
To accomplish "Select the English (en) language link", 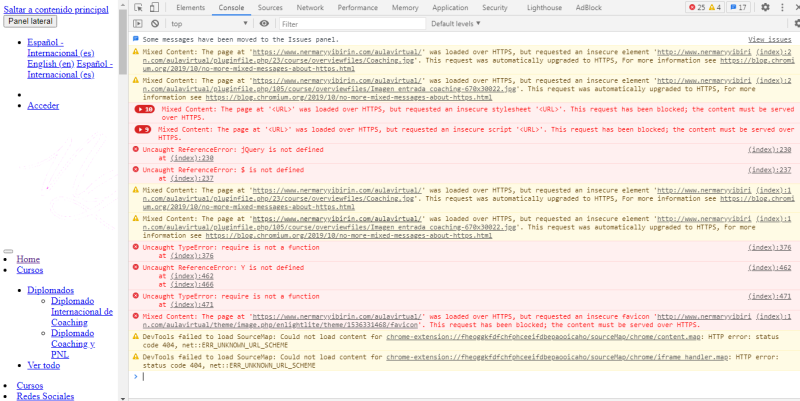I will [51, 64].
